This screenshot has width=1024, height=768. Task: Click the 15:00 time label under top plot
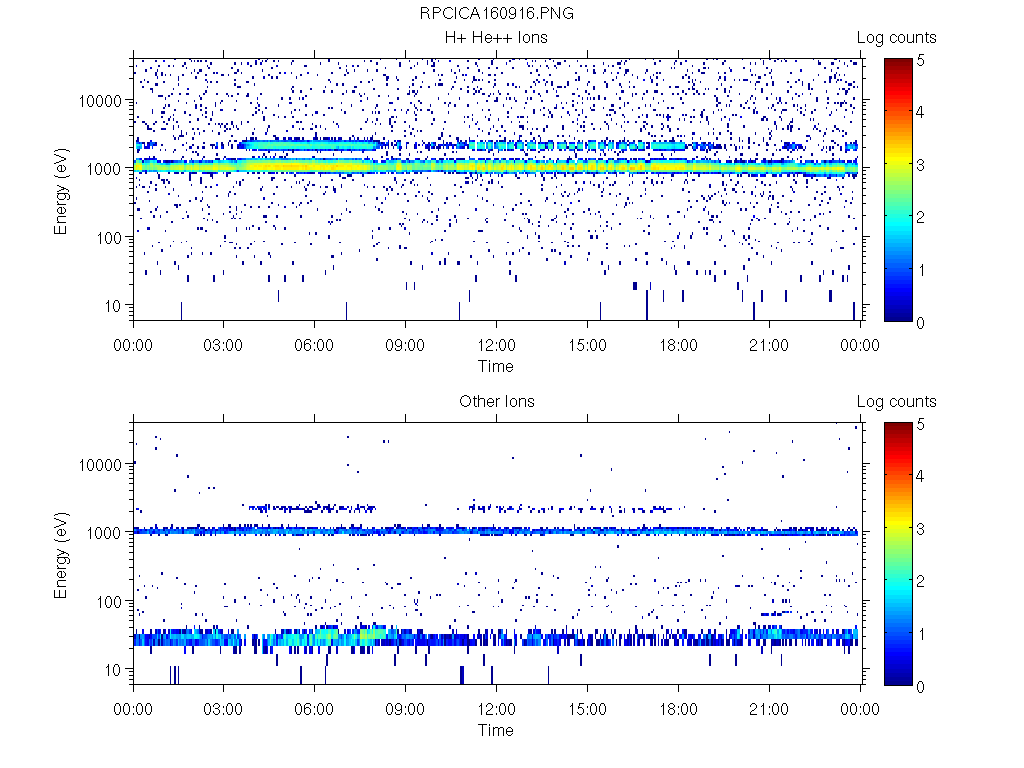pos(587,345)
